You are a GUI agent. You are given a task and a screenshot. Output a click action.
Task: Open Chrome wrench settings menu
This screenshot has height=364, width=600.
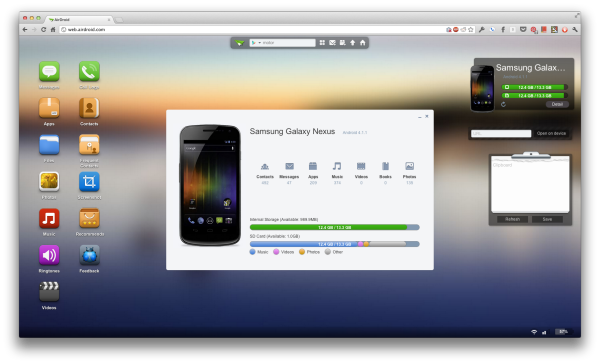(x=575, y=29)
